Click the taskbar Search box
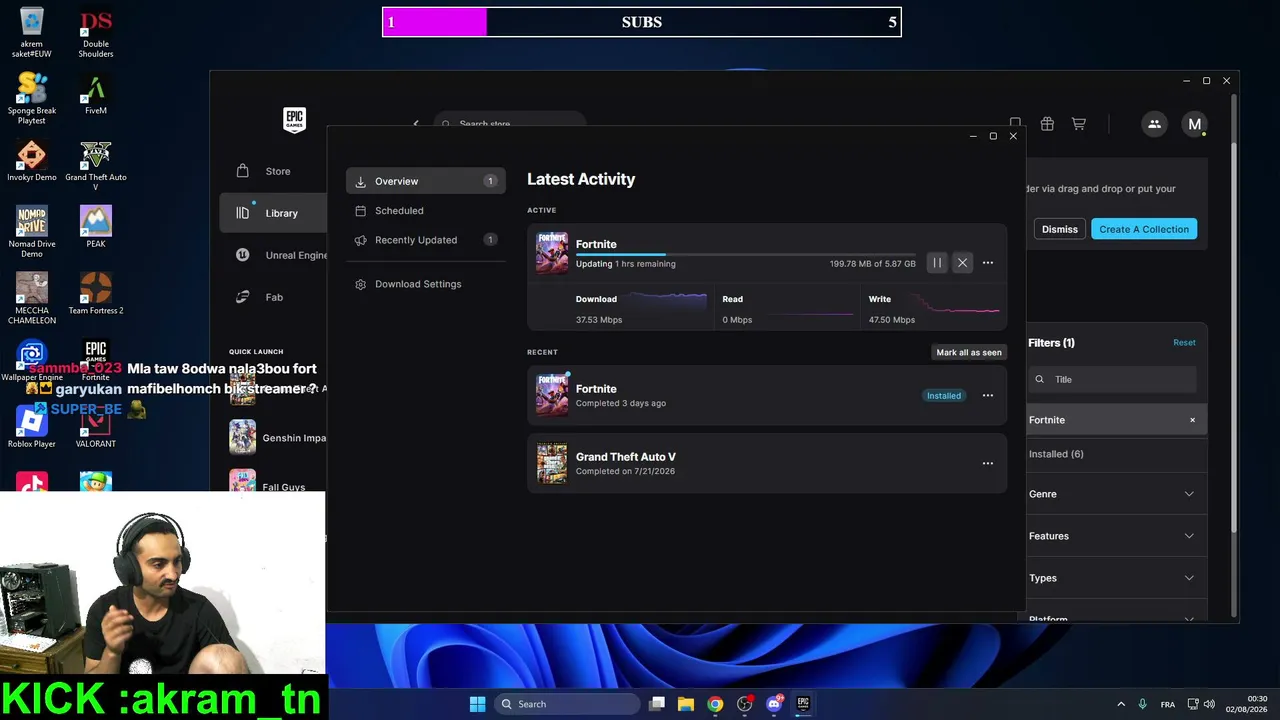The image size is (1280, 720). 567,704
